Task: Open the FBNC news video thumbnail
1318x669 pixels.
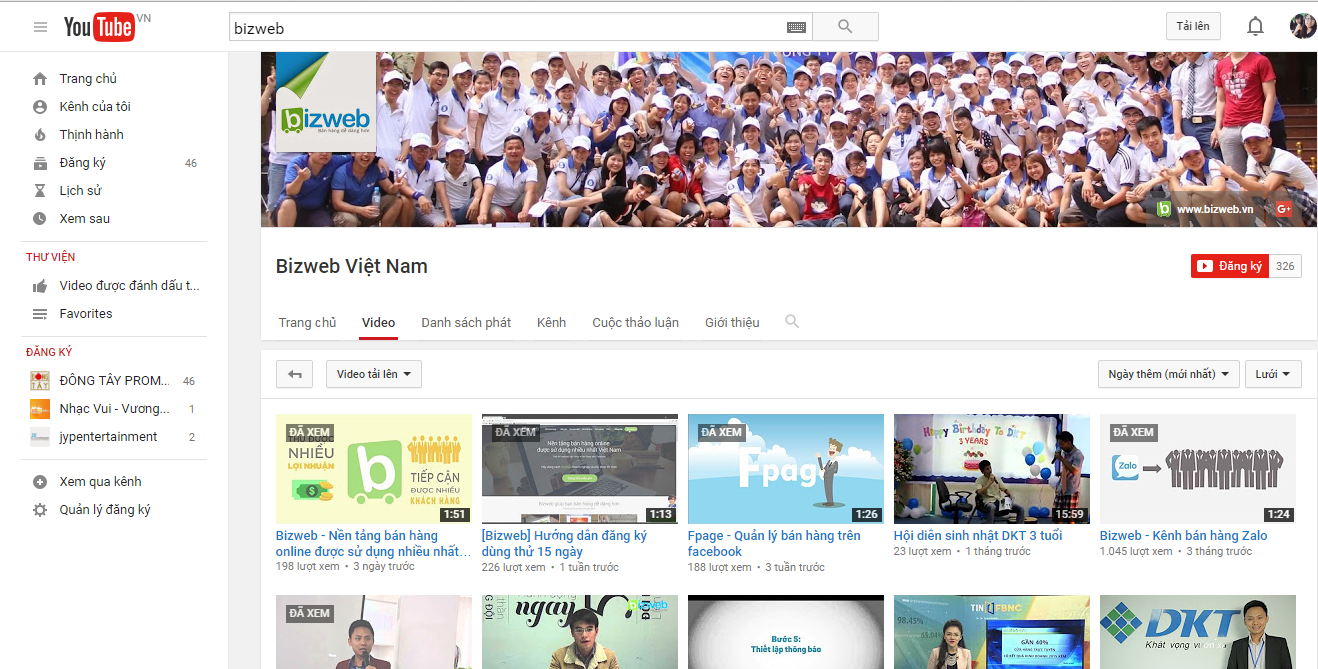Action: point(992,632)
